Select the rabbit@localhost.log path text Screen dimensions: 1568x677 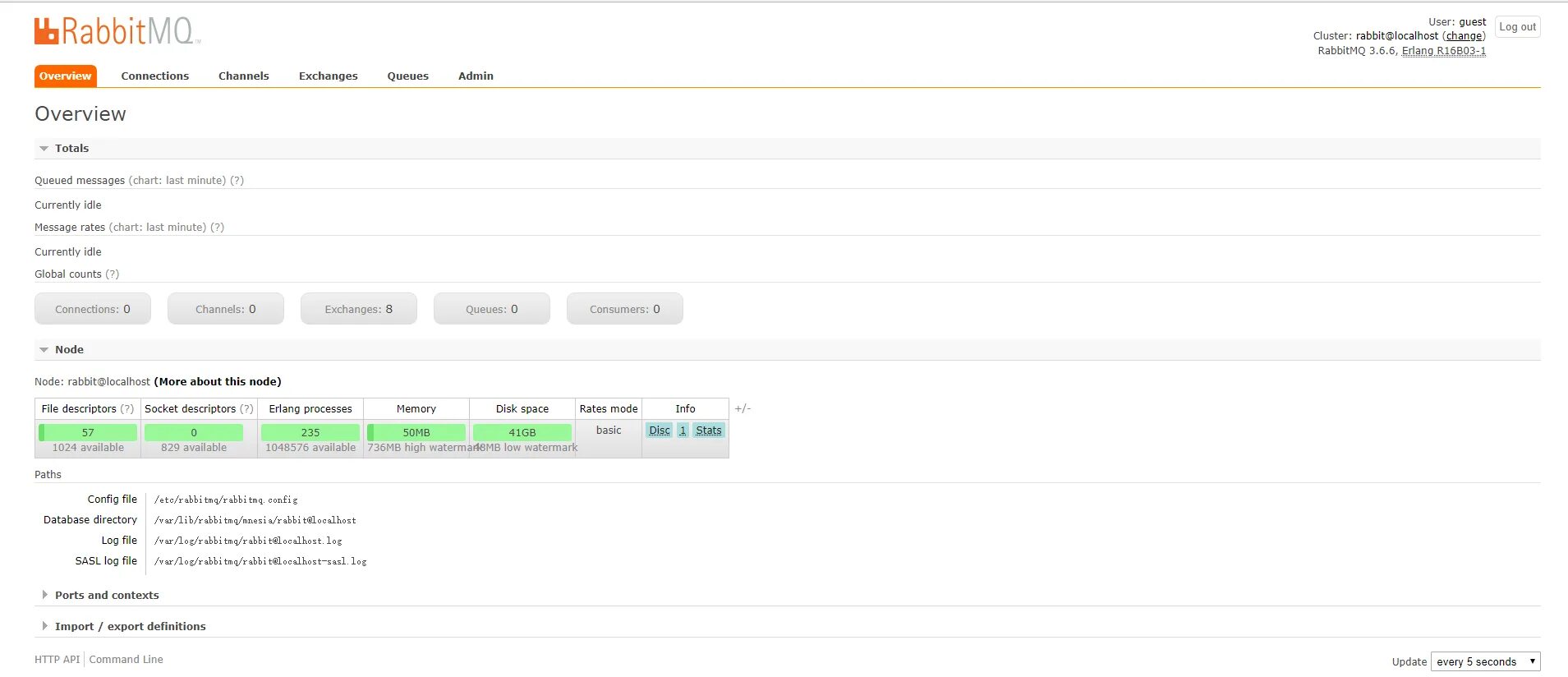248,541
